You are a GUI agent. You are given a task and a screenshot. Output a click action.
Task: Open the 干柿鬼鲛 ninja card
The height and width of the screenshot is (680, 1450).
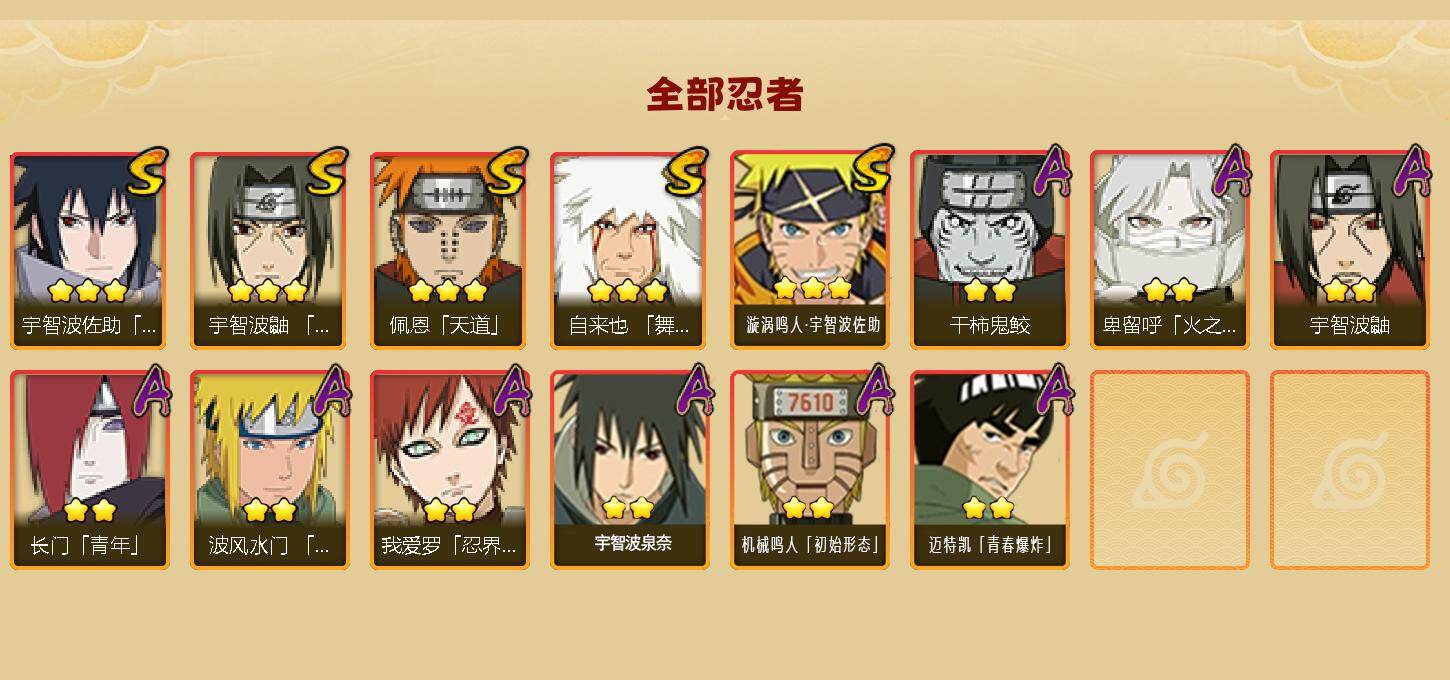[989, 250]
